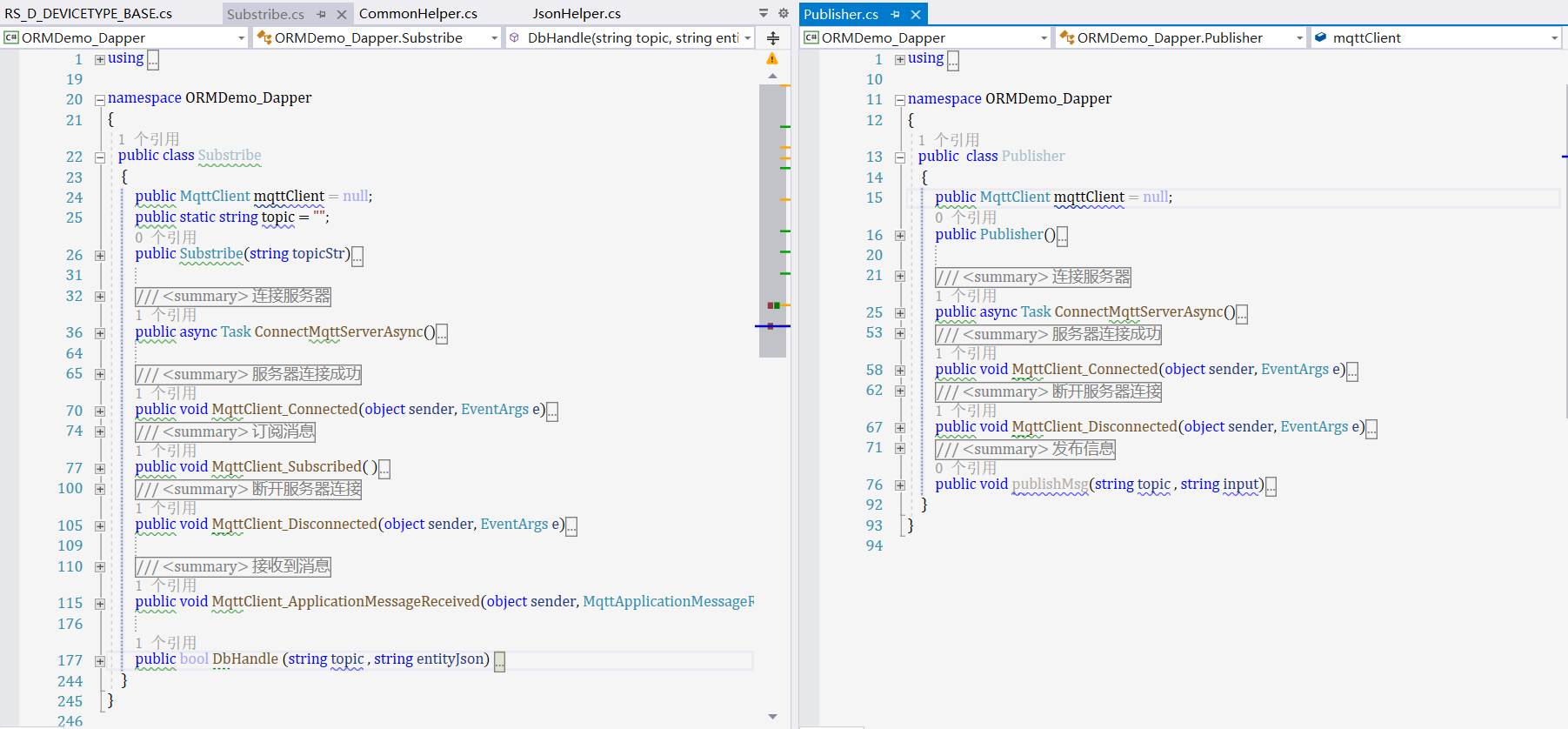This screenshot has height=729, width=1568.
Task: Pin the Substribe.cs tab
Action: 322,14
